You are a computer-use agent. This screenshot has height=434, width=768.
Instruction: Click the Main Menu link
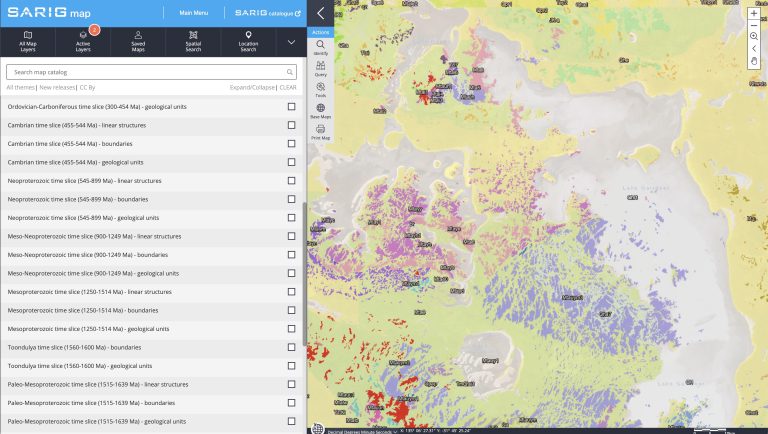[x=193, y=13]
